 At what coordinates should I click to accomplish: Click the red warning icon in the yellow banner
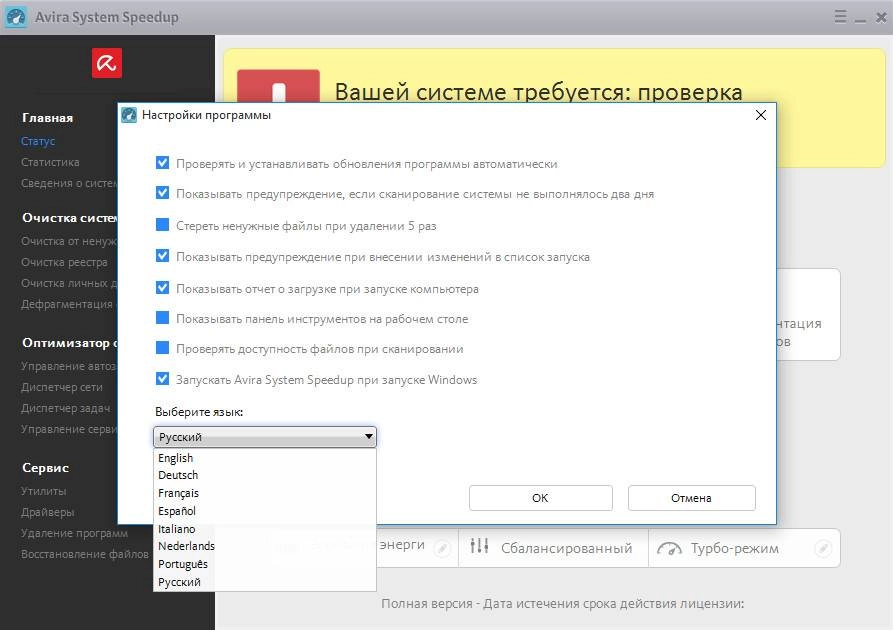[278, 86]
